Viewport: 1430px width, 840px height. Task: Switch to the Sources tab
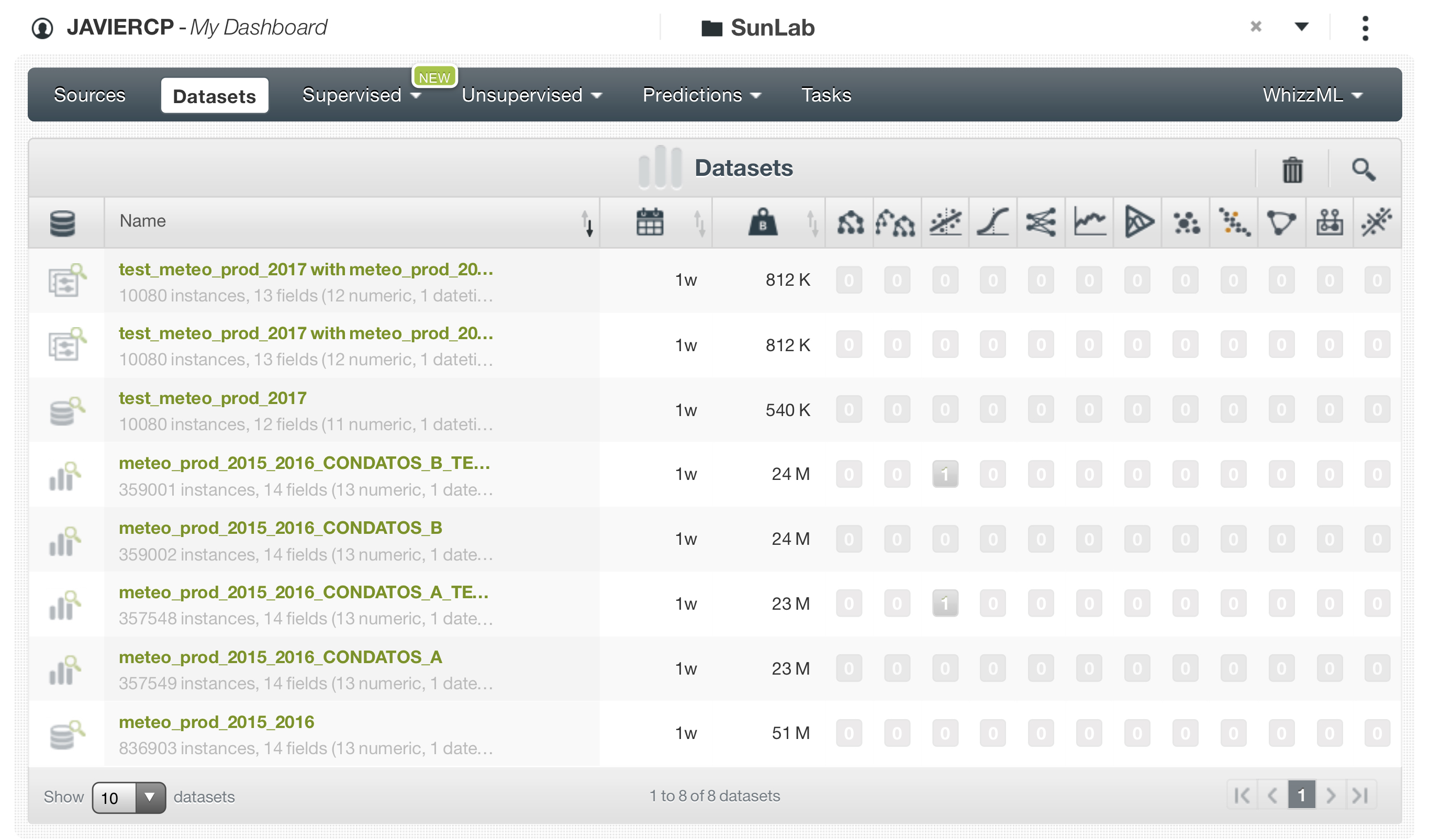coord(90,95)
